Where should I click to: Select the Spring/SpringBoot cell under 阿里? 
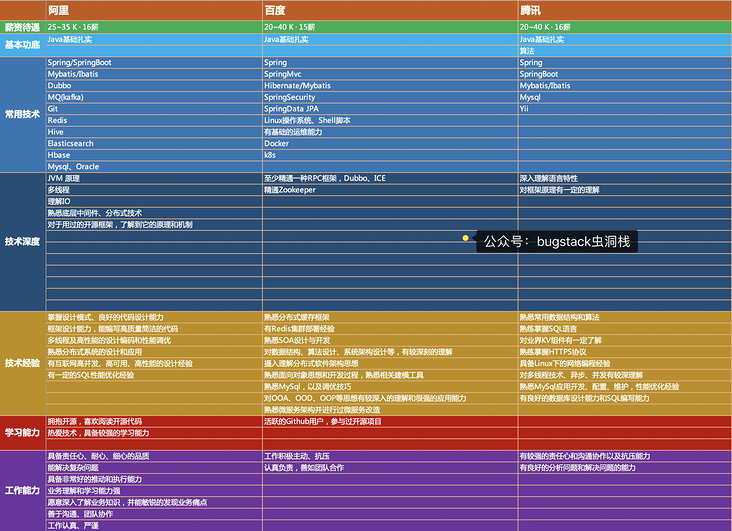[x=154, y=62]
